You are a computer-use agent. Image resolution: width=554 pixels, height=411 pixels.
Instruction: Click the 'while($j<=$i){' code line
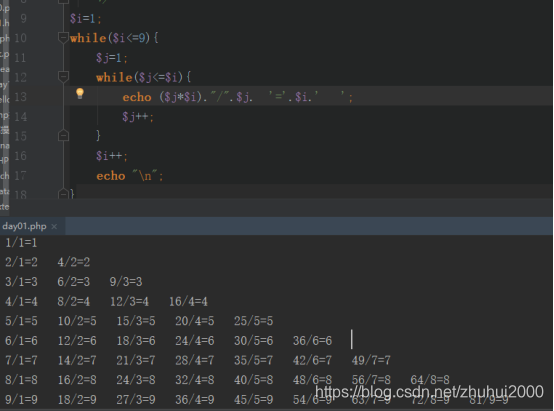(x=143, y=77)
